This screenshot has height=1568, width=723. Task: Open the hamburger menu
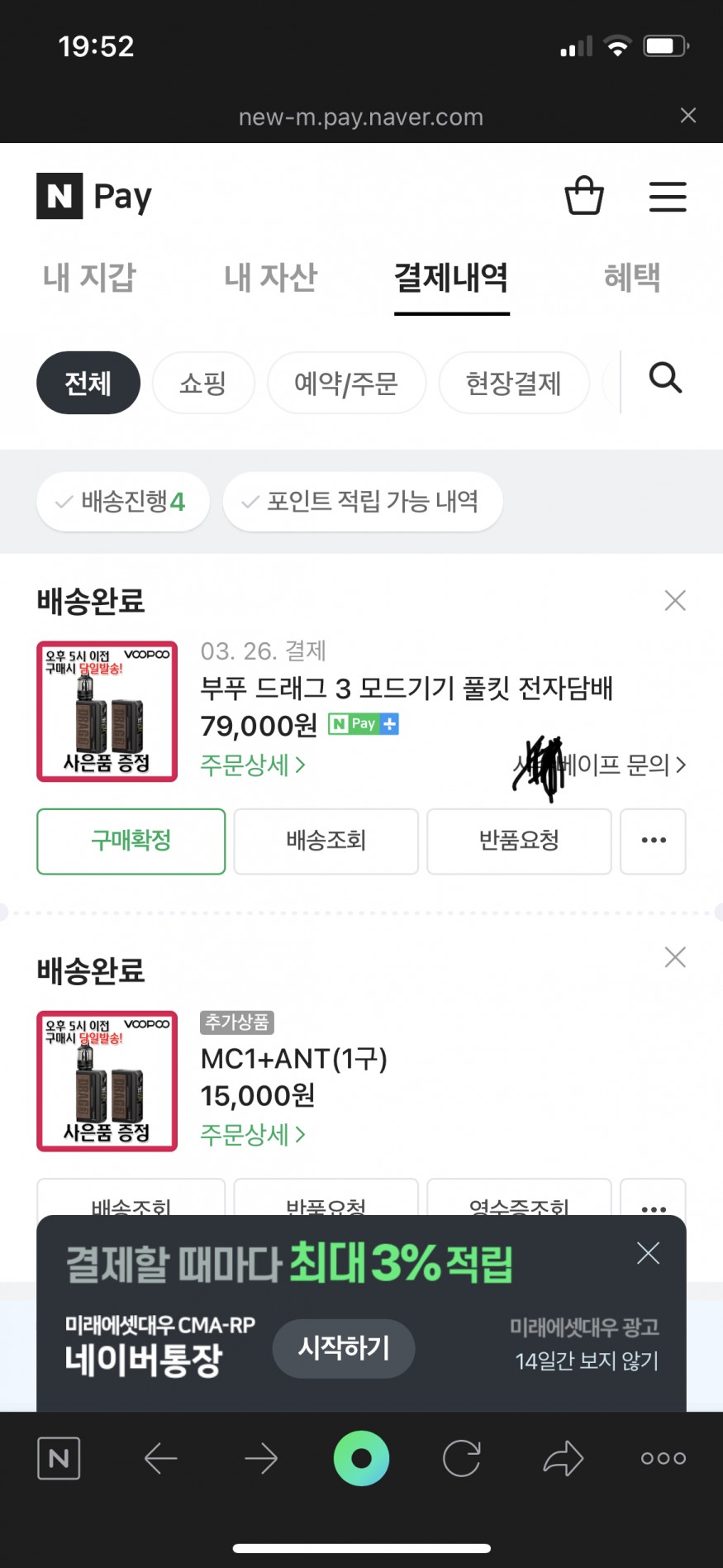(x=668, y=197)
